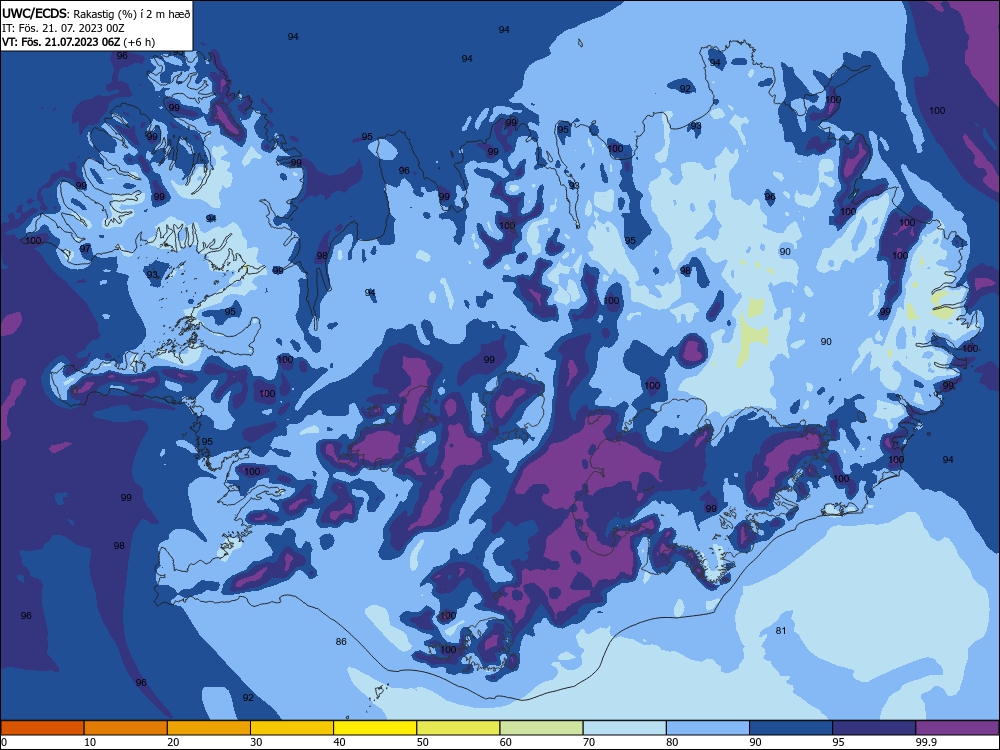This screenshot has width=1000, height=750.
Task: Click the 0–10 dark orange legend swatch
Action: click(42, 728)
